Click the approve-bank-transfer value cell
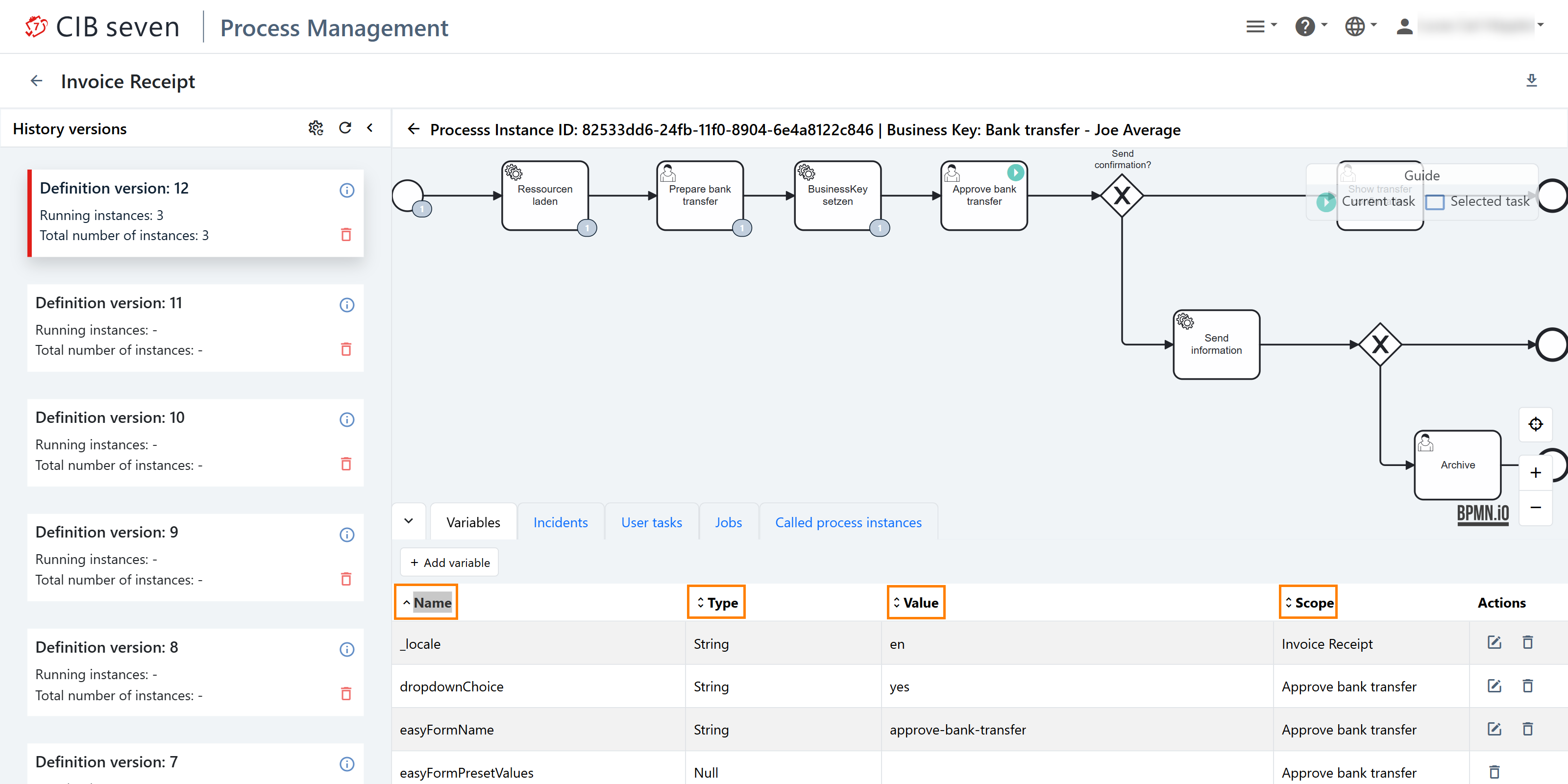Viewport: 1568px width, 784px height. 1078,729
